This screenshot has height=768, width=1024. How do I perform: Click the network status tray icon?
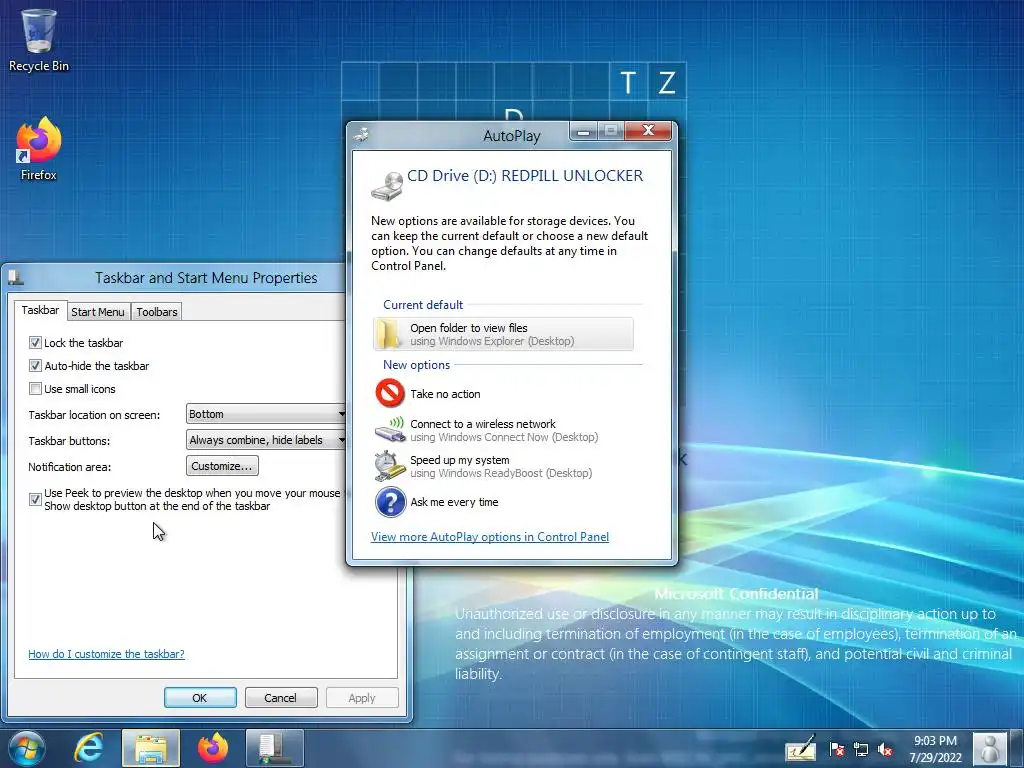click(x=861, y=750)
